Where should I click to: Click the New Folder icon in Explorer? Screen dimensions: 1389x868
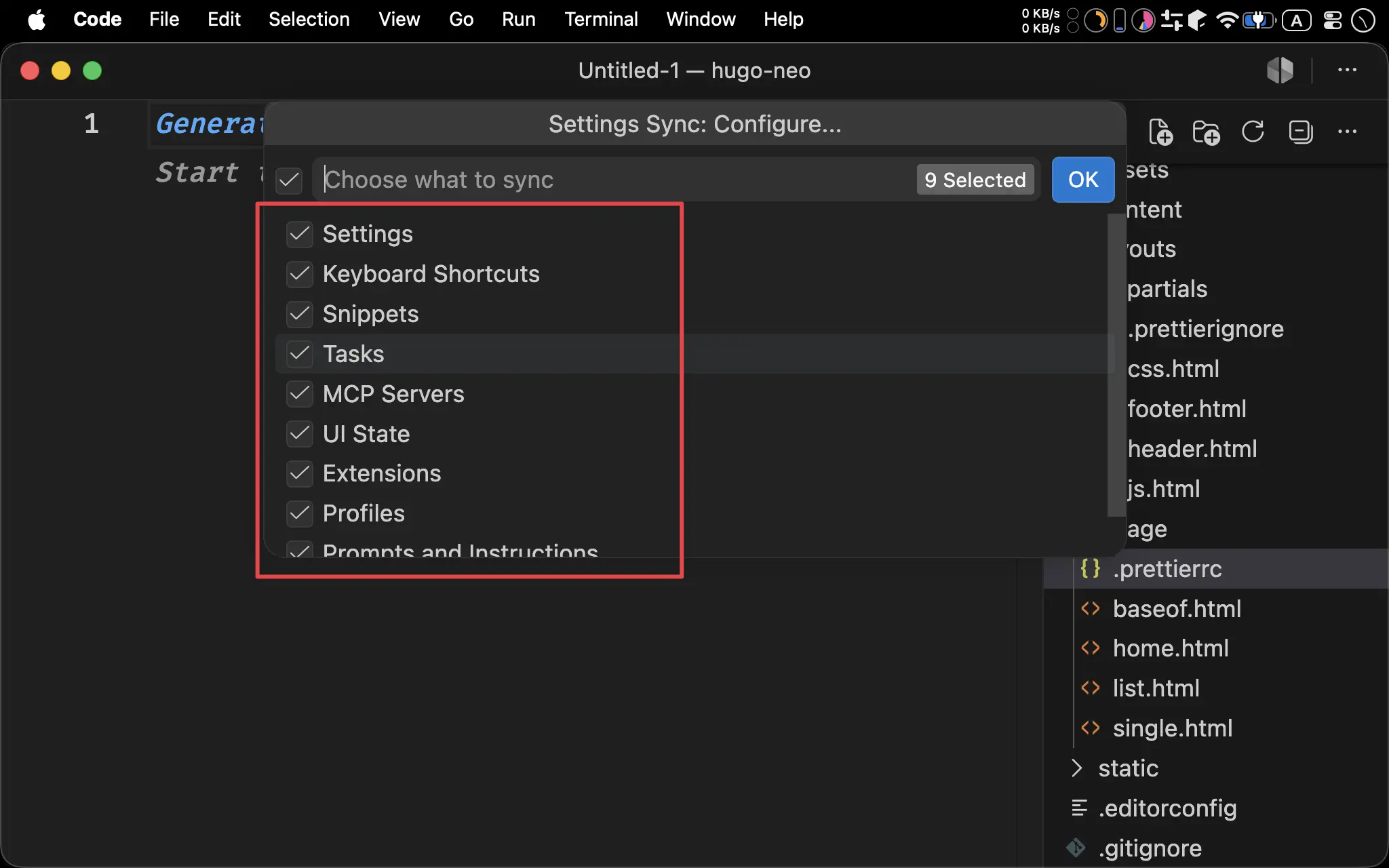click(1206, 132)
